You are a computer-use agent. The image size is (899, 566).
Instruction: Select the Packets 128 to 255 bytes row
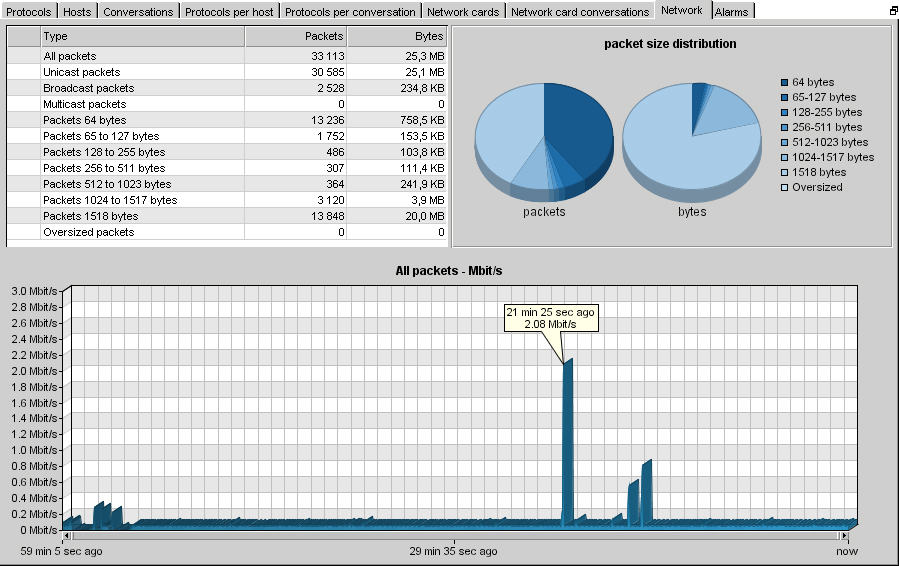(x=227, y=153)
